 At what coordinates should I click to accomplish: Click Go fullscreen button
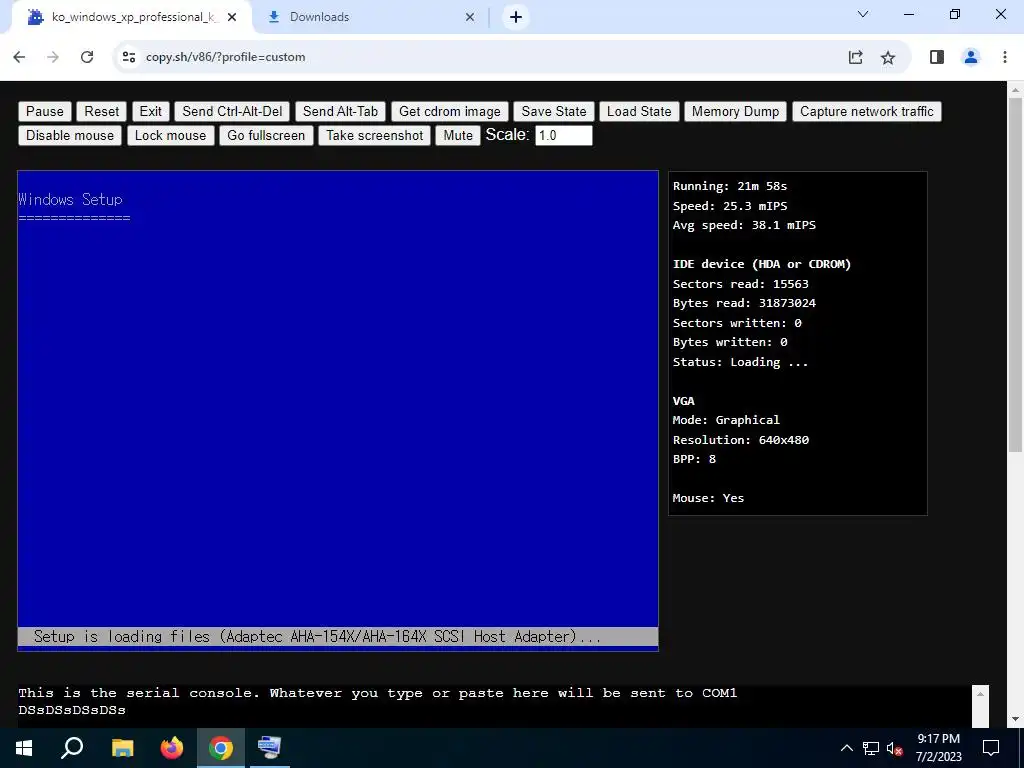tap(266, 136)
